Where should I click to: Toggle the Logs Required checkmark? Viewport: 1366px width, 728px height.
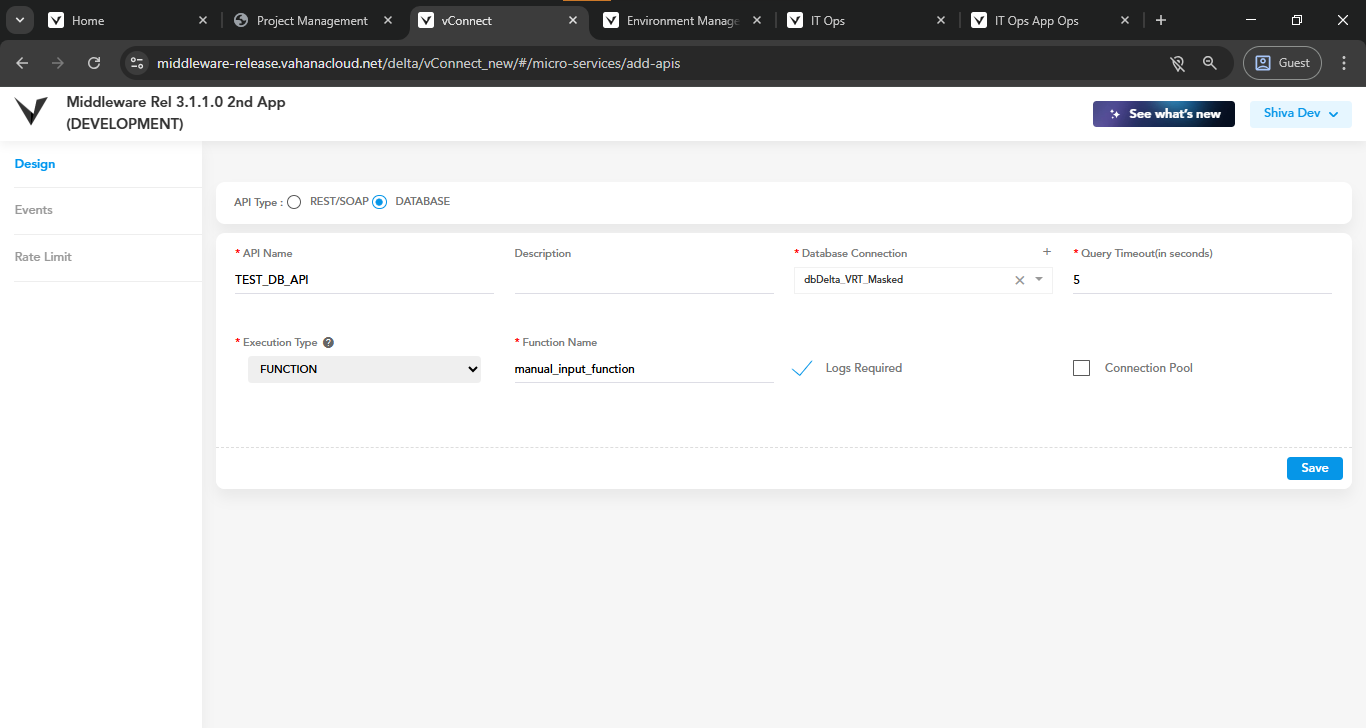[x=802, y=368]
